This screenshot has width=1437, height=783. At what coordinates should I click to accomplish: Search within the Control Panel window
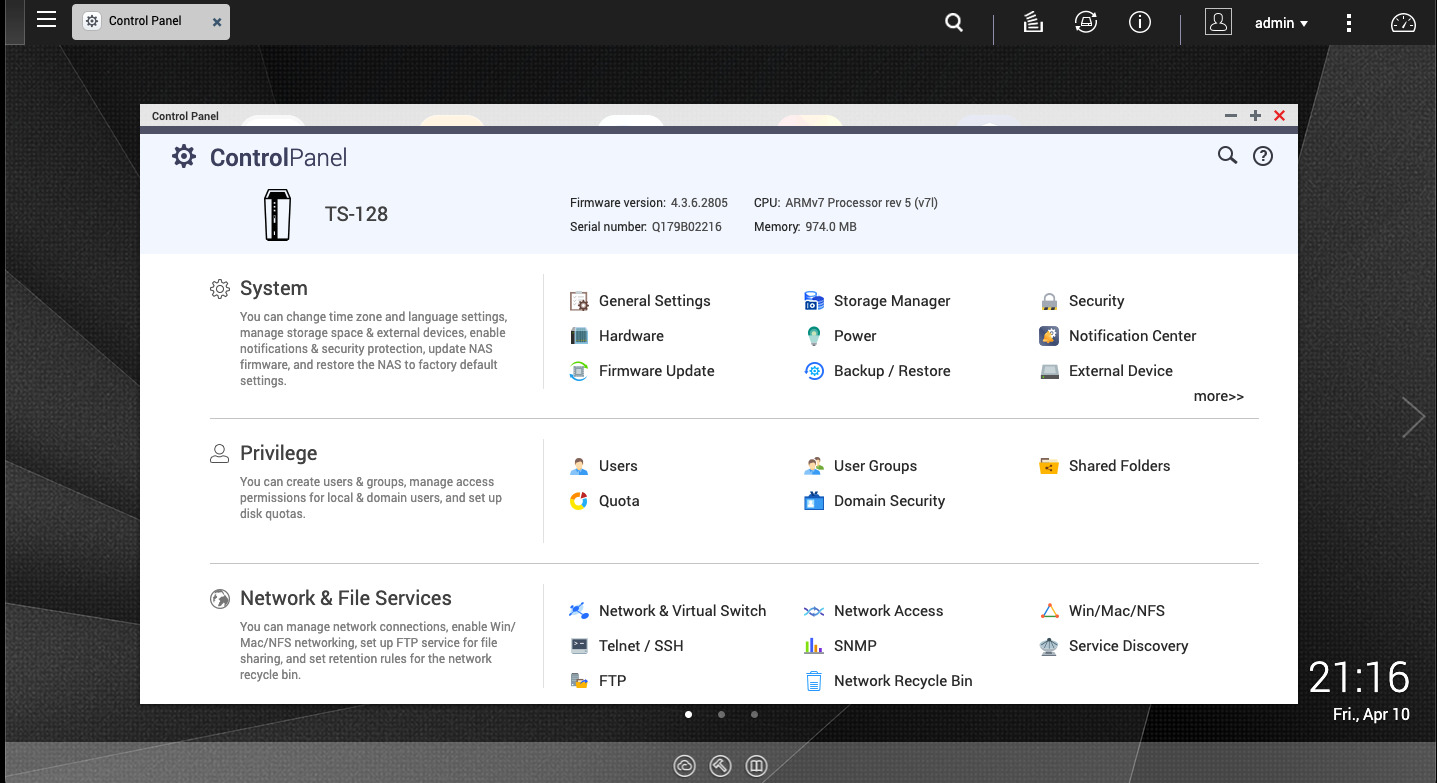(1227, 155)
